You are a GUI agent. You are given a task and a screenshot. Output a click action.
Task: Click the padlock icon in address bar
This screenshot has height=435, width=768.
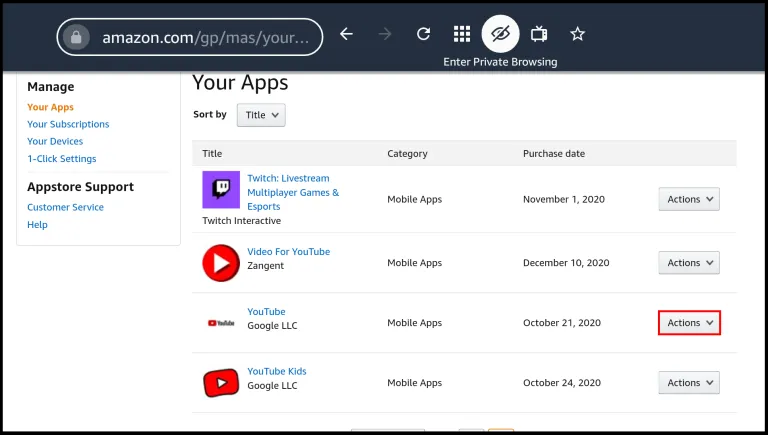[x=76, y=37]
